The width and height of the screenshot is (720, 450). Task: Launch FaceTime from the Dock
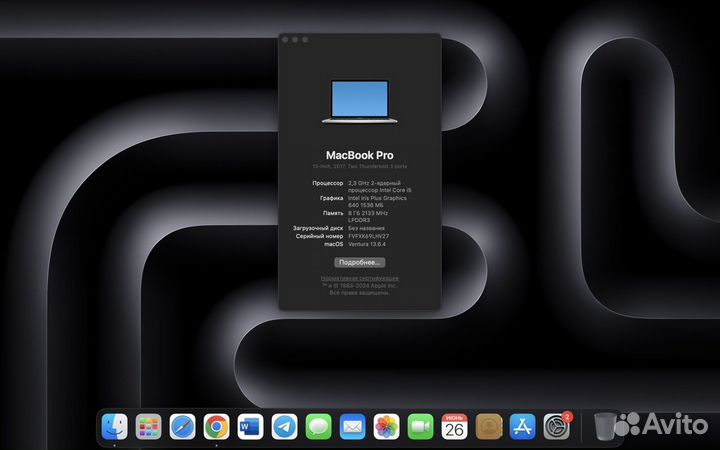tap(420, 427)
